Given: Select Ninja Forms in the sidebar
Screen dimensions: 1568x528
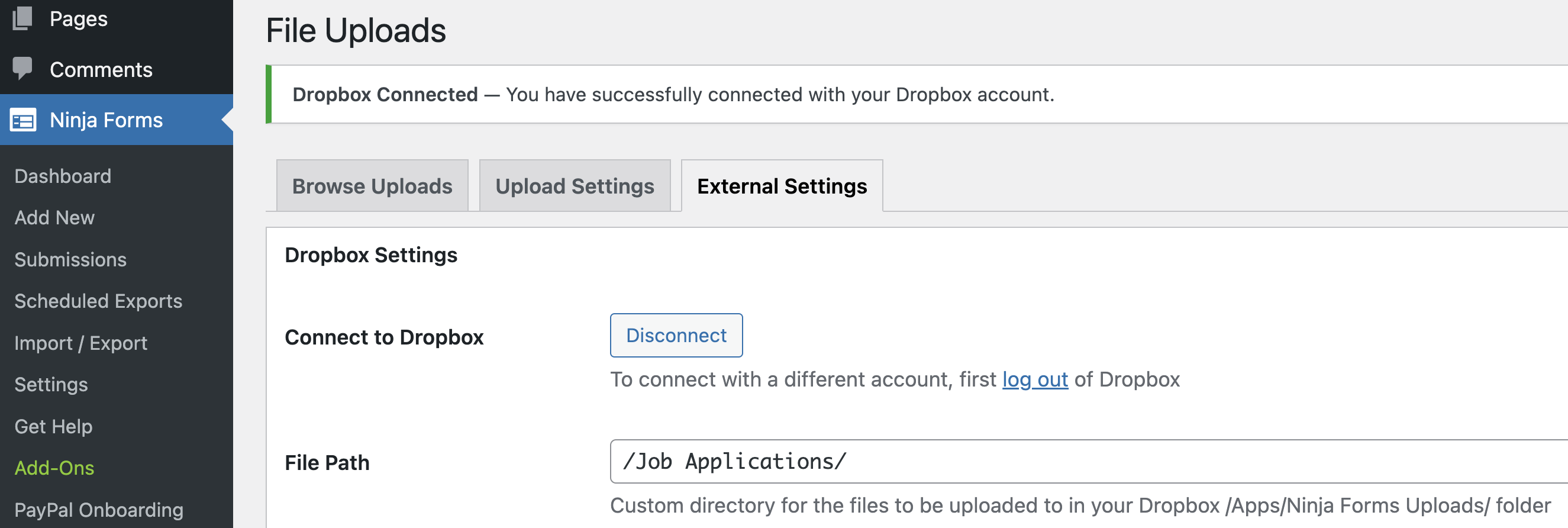Looking at the screenshot, I should pos(116,120).
